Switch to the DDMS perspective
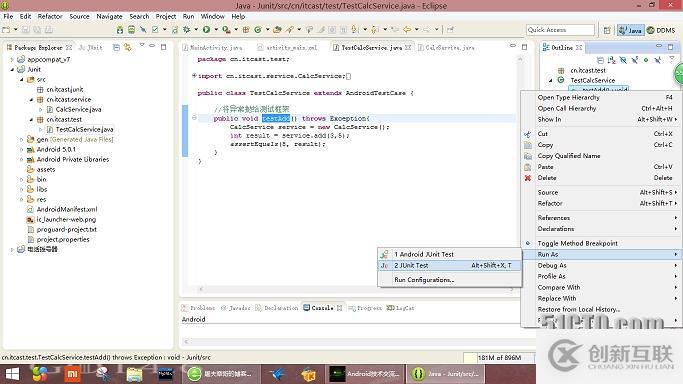The height and width of the screenshot is (384, 683). click(661, 30)
